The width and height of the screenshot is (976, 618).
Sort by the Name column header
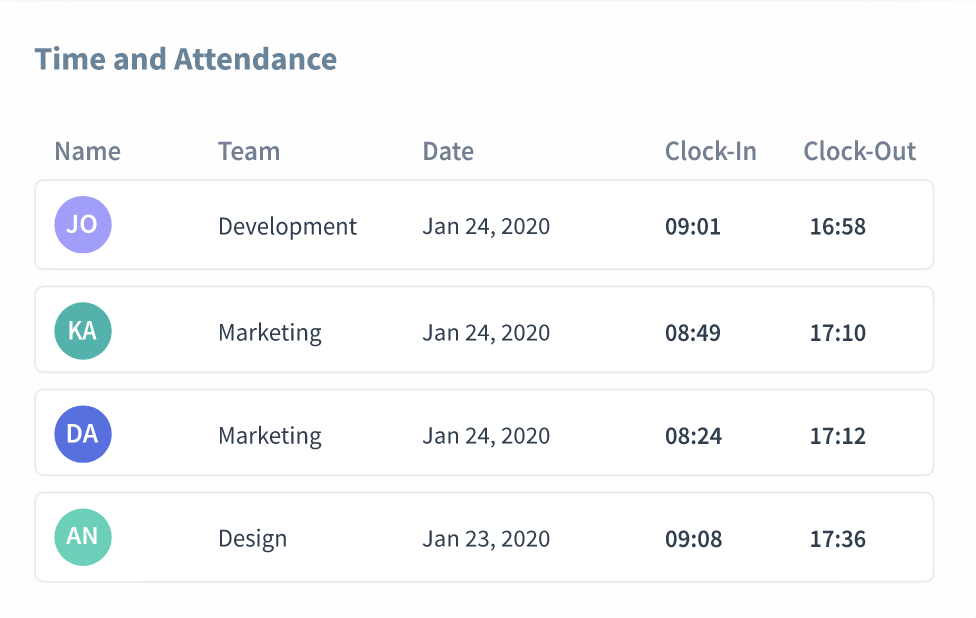click(x=87, y=151)
